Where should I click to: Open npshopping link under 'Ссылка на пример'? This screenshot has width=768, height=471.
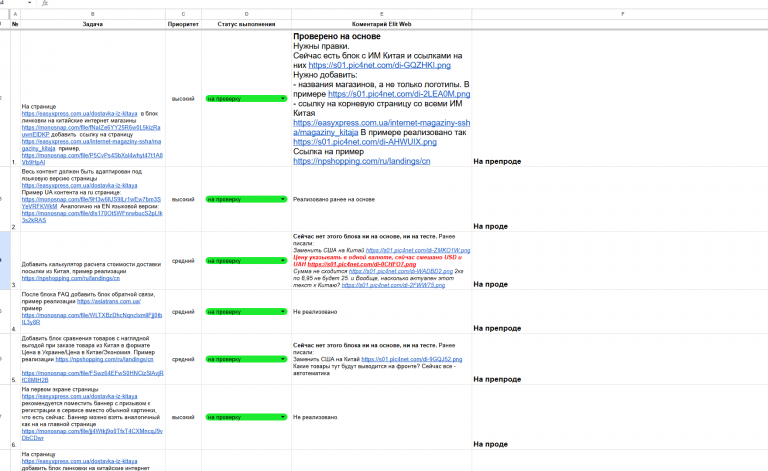(361, 161)
